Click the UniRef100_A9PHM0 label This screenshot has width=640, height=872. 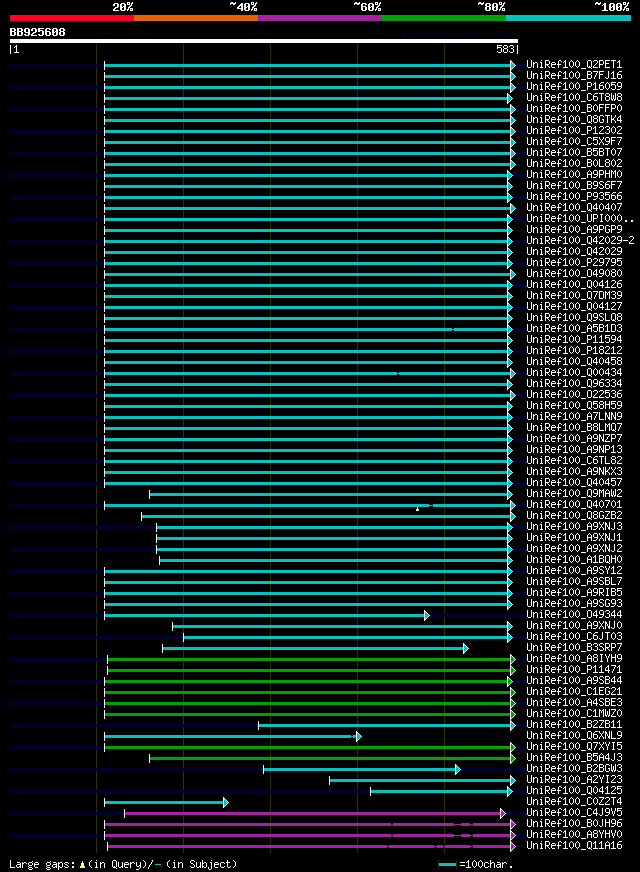[574, 175]
